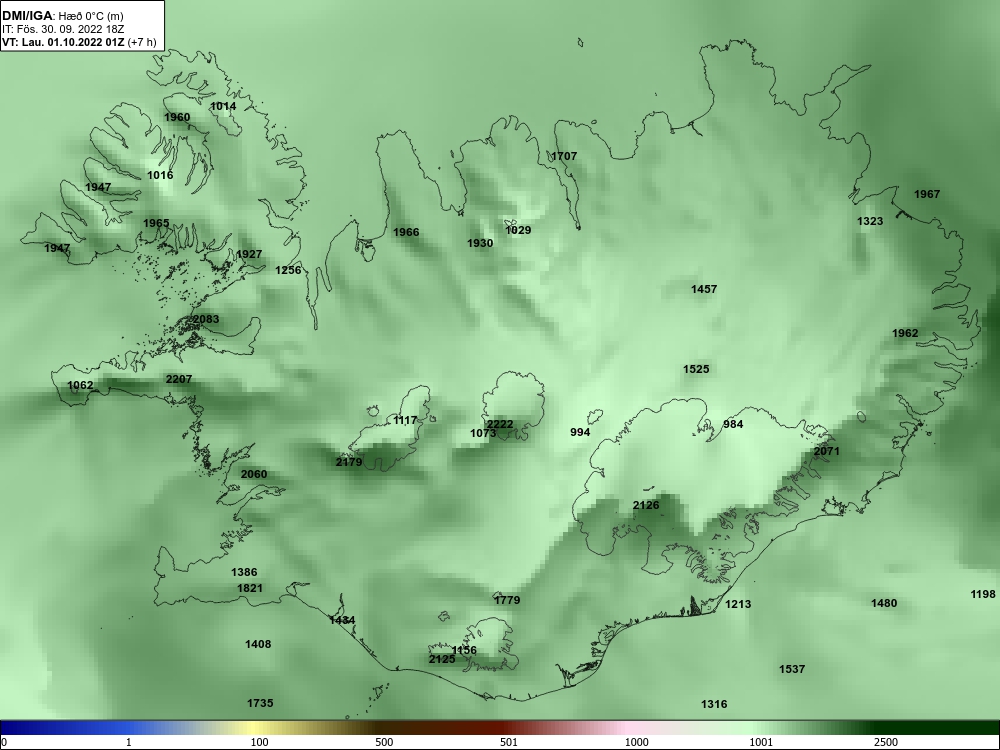Screen dimensions: 1000x750
Task: Click the map value 1457
Action: pyautogui.click(x=704, y=290)
